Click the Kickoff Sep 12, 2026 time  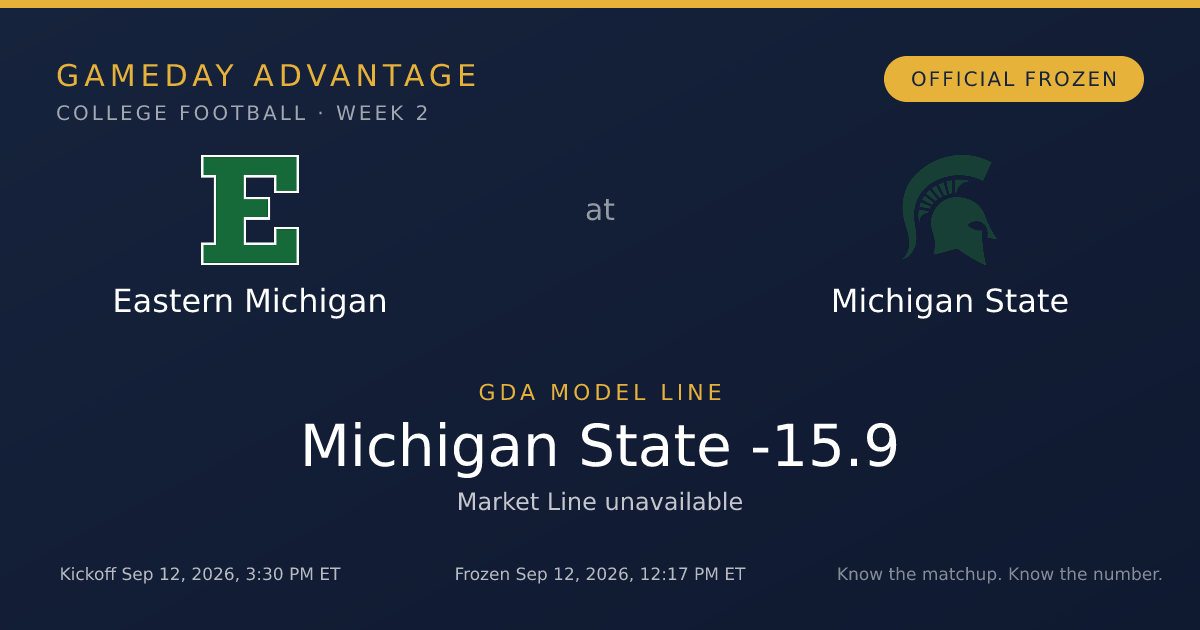[200, 574]
